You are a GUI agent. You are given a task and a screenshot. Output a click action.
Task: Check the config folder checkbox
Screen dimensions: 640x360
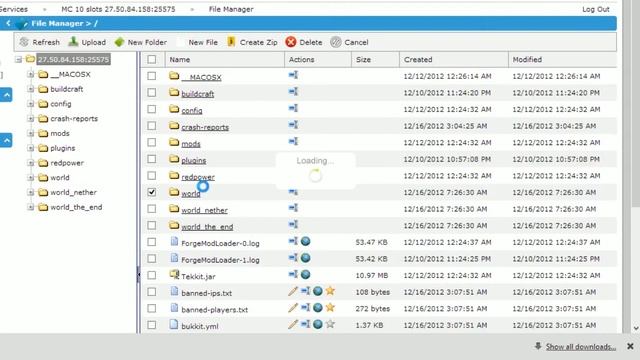[151, 109]
